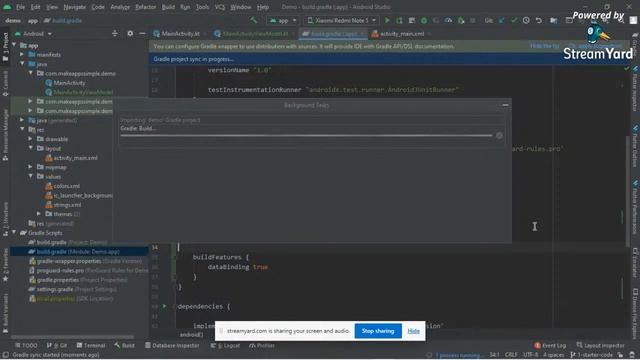Image resolution: width=640 pixels, height=360 pixels.
Task: Click the Git rollback undo icon
Action: tap(539, 20)
